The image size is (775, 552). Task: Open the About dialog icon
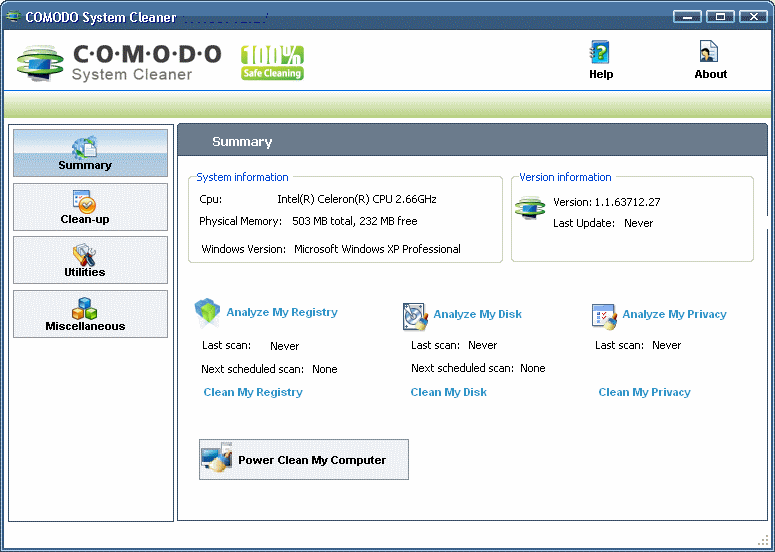click(710, 53)
